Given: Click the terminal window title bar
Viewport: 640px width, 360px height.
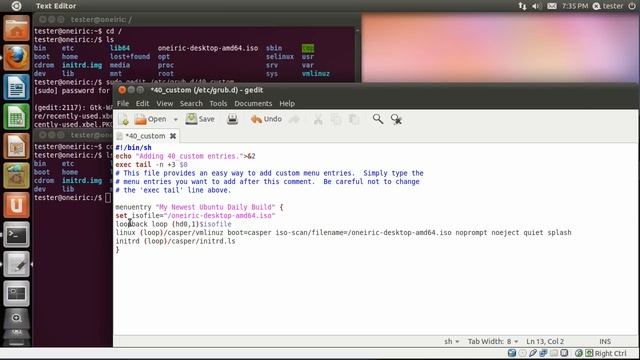Looking at the screenshot, I should tap(196, 19).
